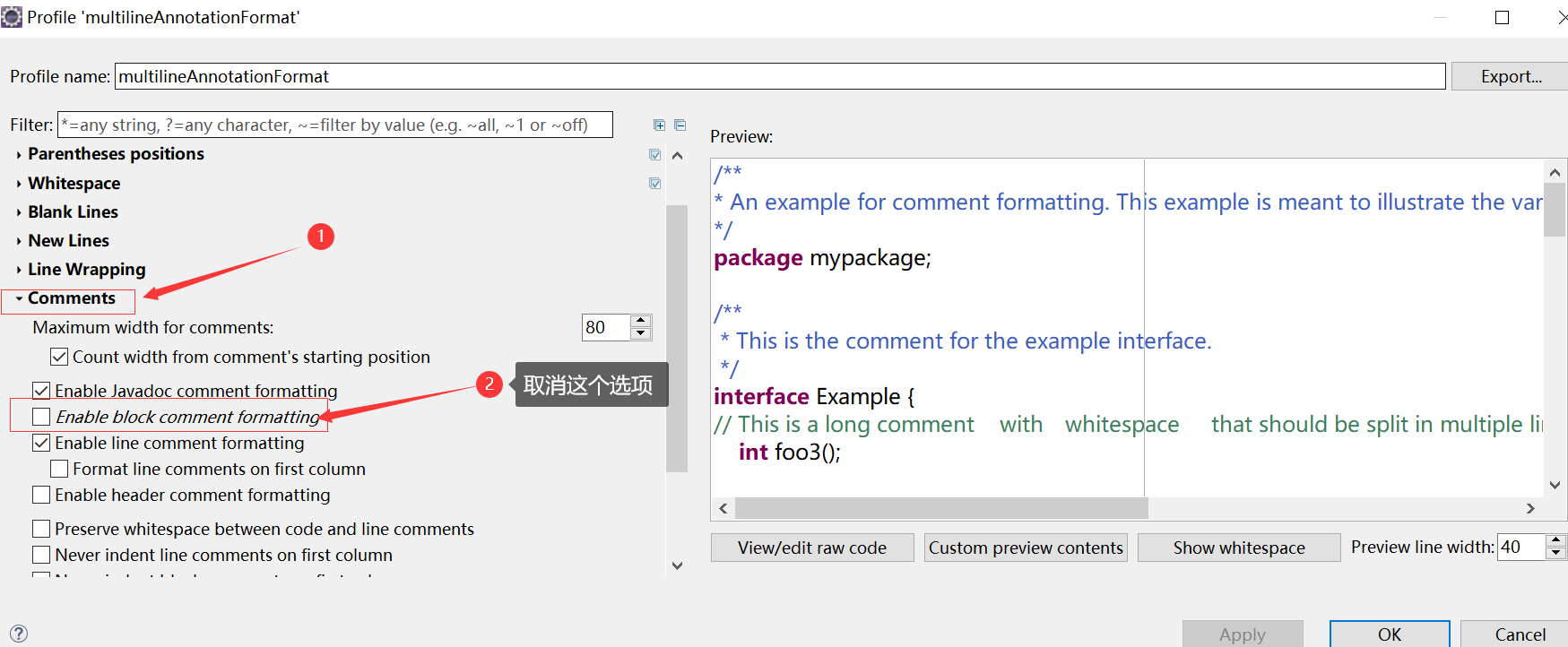
Task: Click the preview horizontal scroll right arrow
Action: pos(1530,508)
